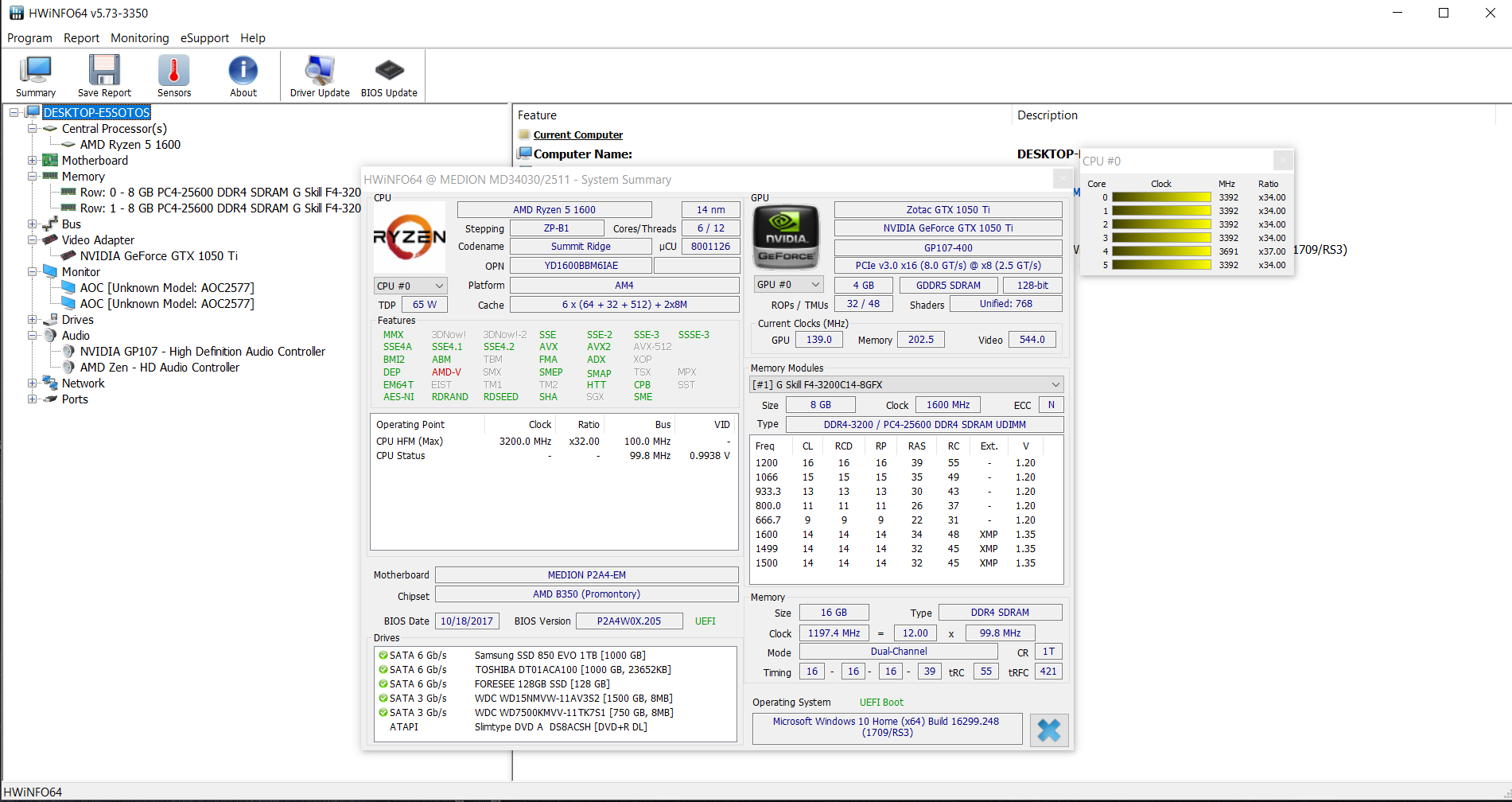Select NVIDIA GeForce GTX 1050 Ti tree item
This screenshot has height=802, width=1512.
click(159, 255)
